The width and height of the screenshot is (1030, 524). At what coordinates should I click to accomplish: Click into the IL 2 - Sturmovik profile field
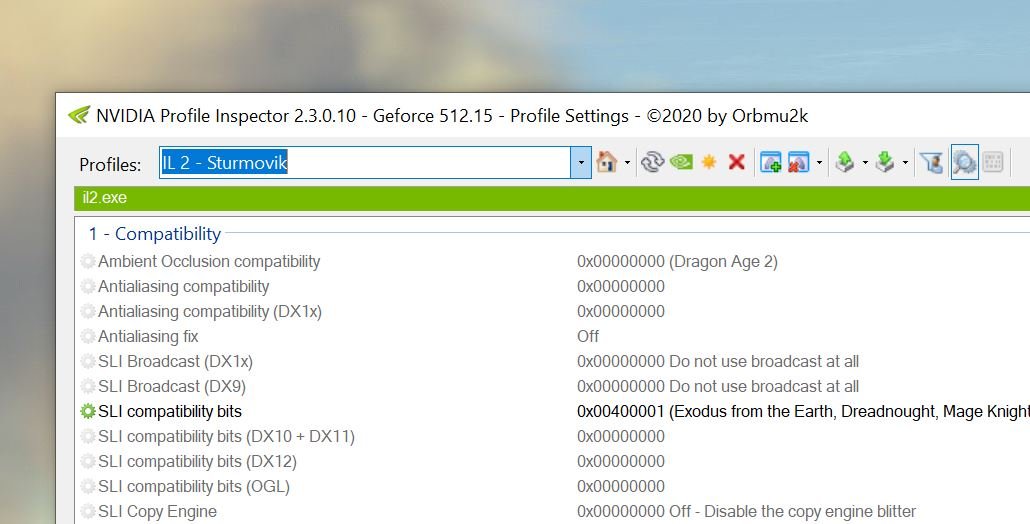365,162
